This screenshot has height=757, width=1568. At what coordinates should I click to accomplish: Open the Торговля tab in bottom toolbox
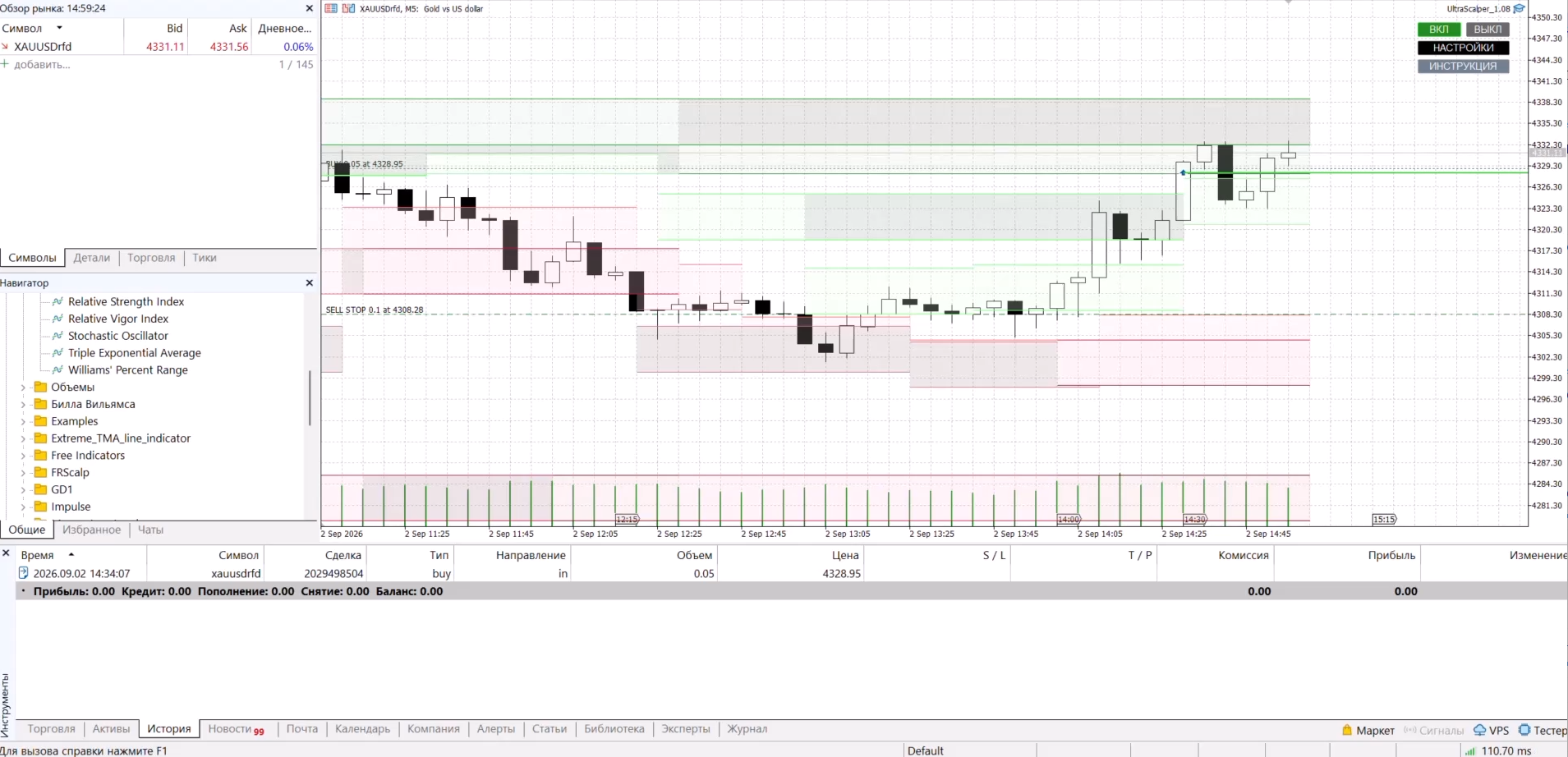[x=51, y=729]
